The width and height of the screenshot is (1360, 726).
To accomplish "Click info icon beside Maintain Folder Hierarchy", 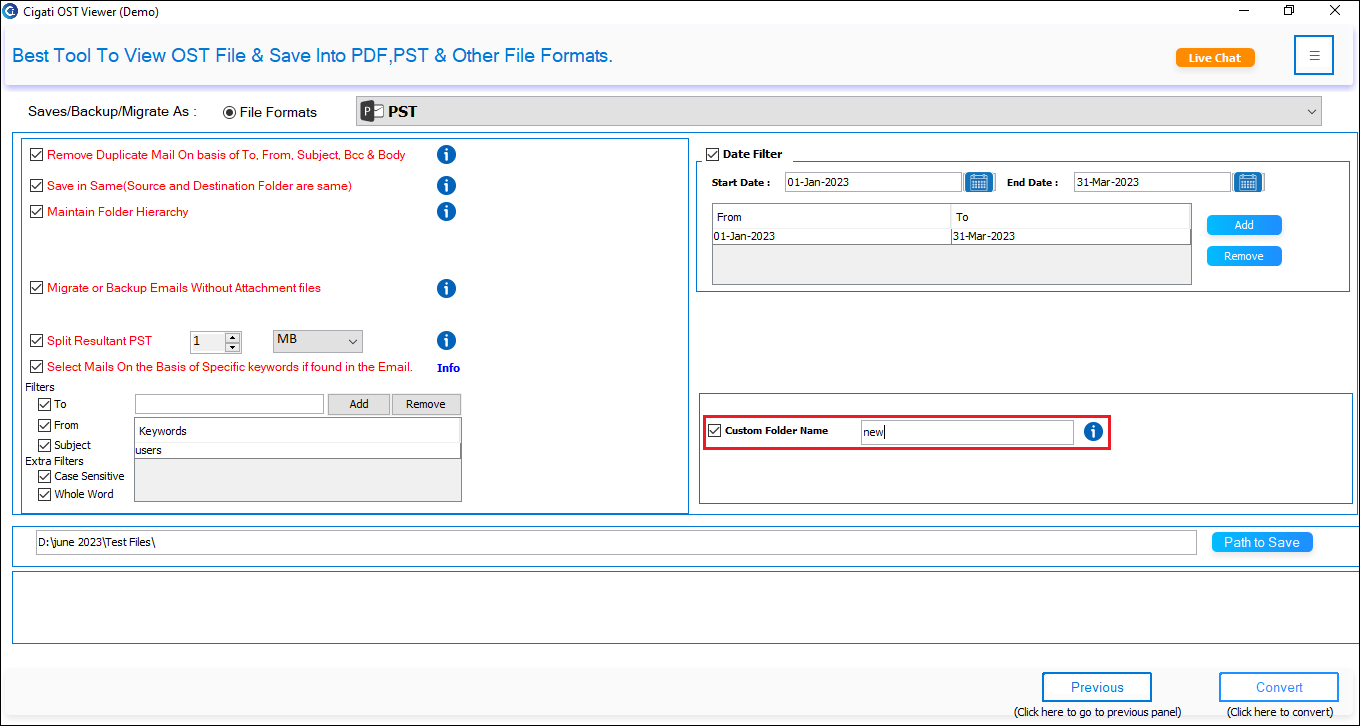I will coord(446,211).
